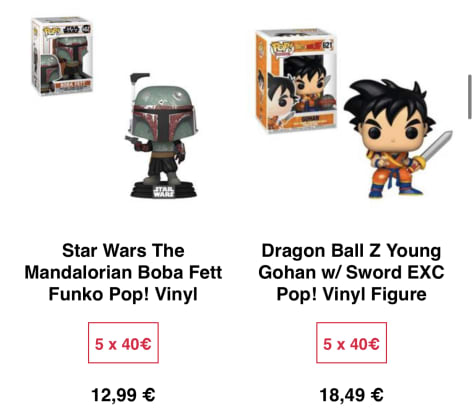
Task: Select the 18,49 € price
Action: 351,395
